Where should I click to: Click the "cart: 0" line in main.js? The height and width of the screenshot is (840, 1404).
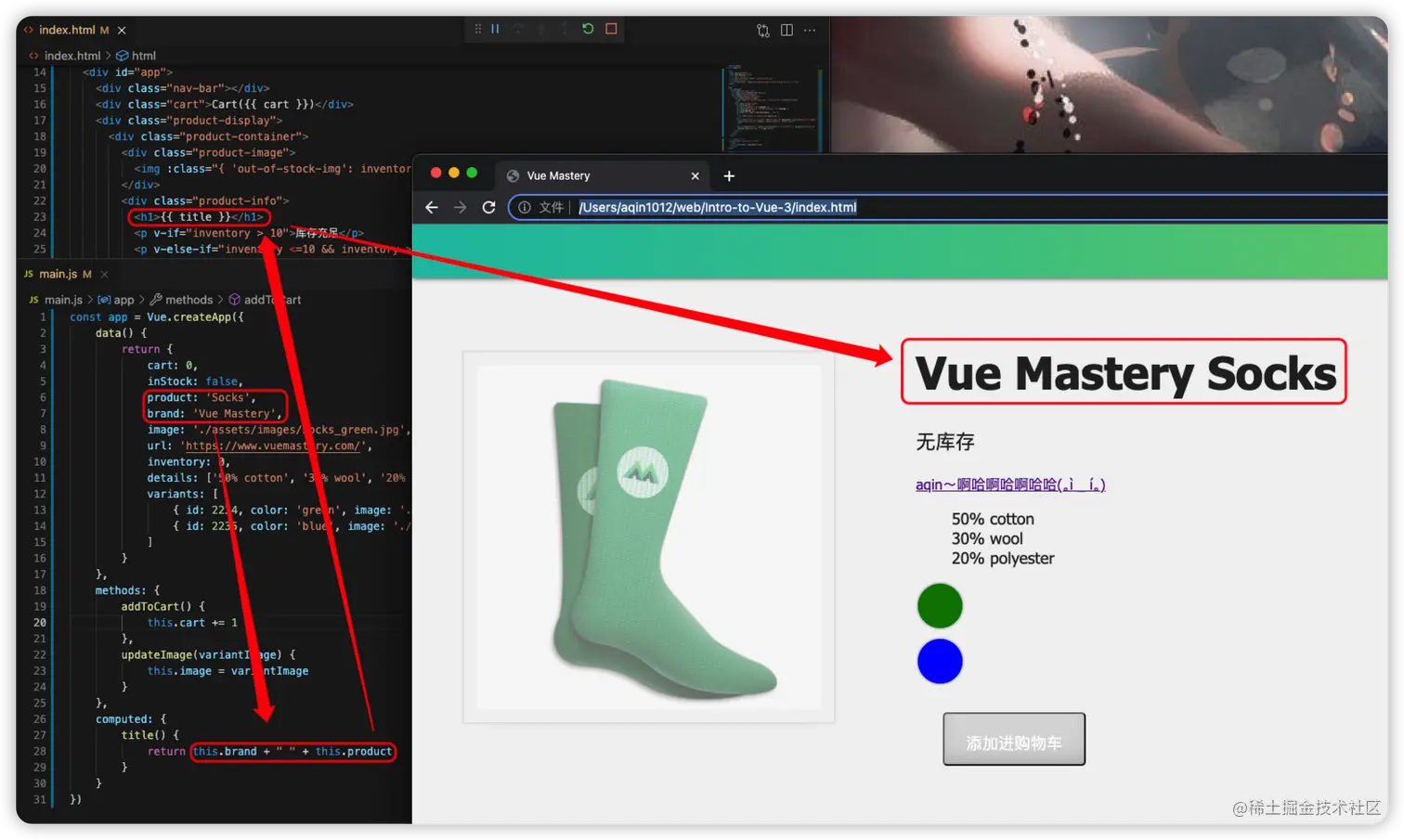point(172,366)
